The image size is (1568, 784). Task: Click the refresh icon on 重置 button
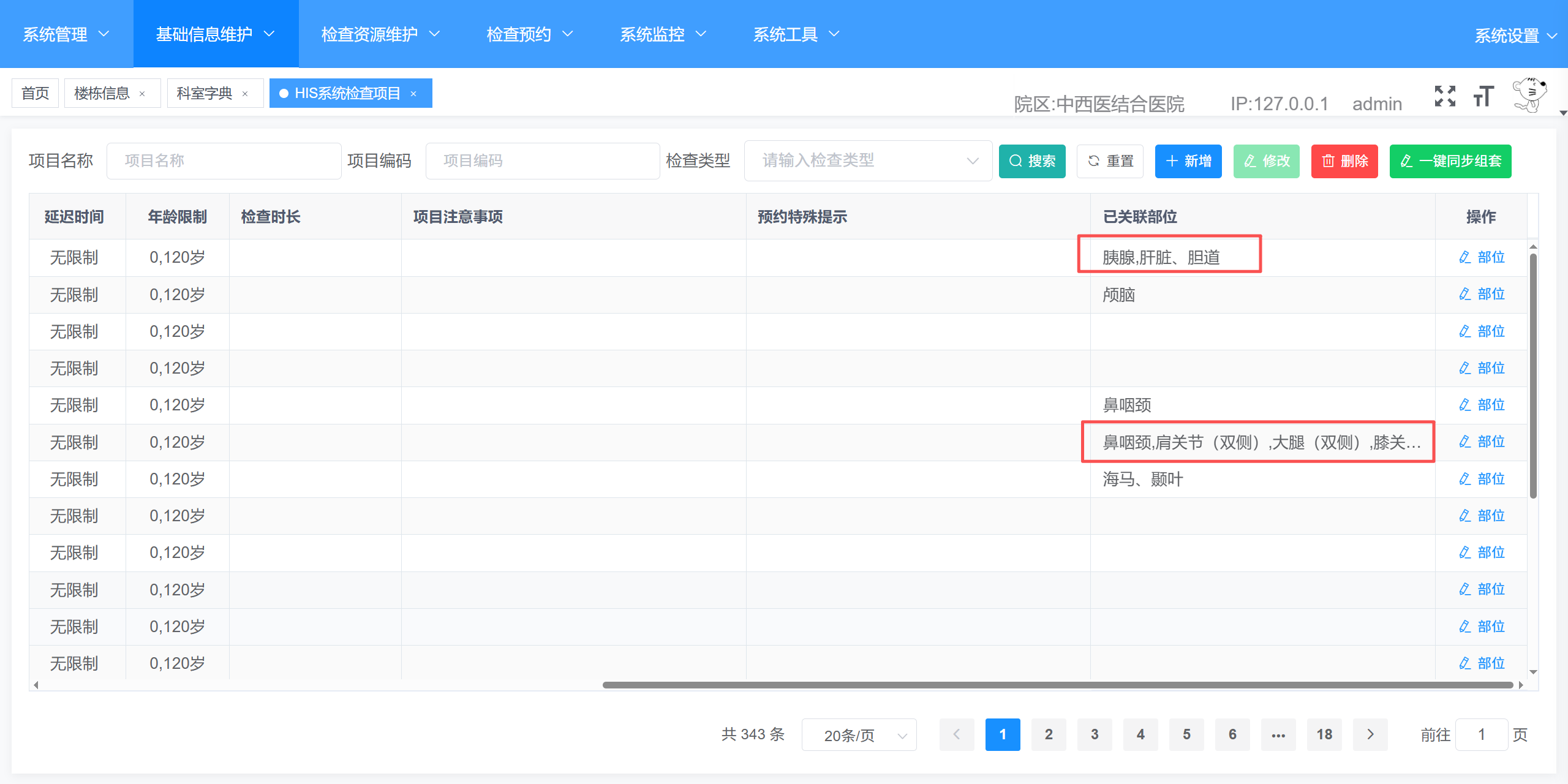pos(1094,161)
